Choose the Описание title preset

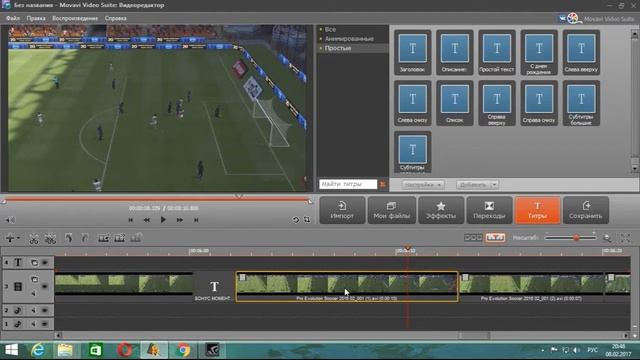pyautogui.click(x=454, y=52)
